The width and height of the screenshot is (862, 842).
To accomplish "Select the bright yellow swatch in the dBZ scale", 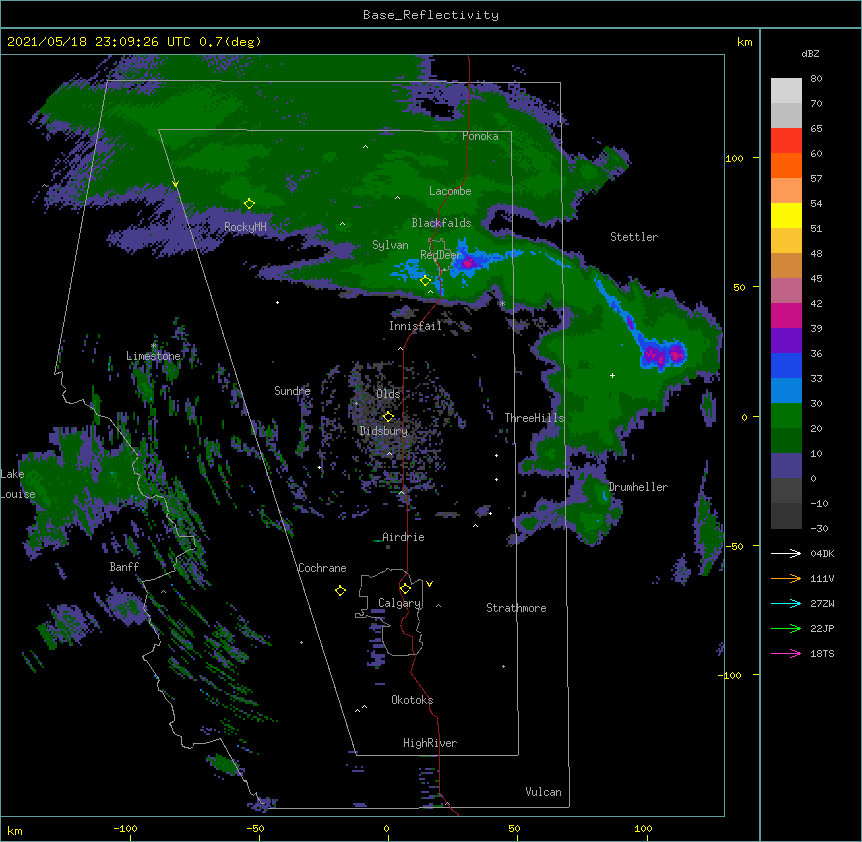I will pos(786,215).
